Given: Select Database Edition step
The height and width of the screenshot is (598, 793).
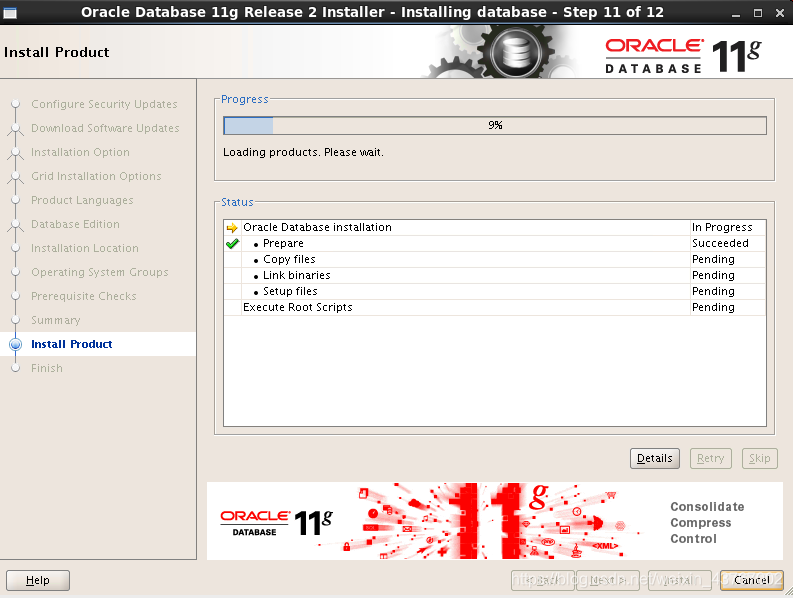Looking at the screenshot, I should (x=75, y=224).
